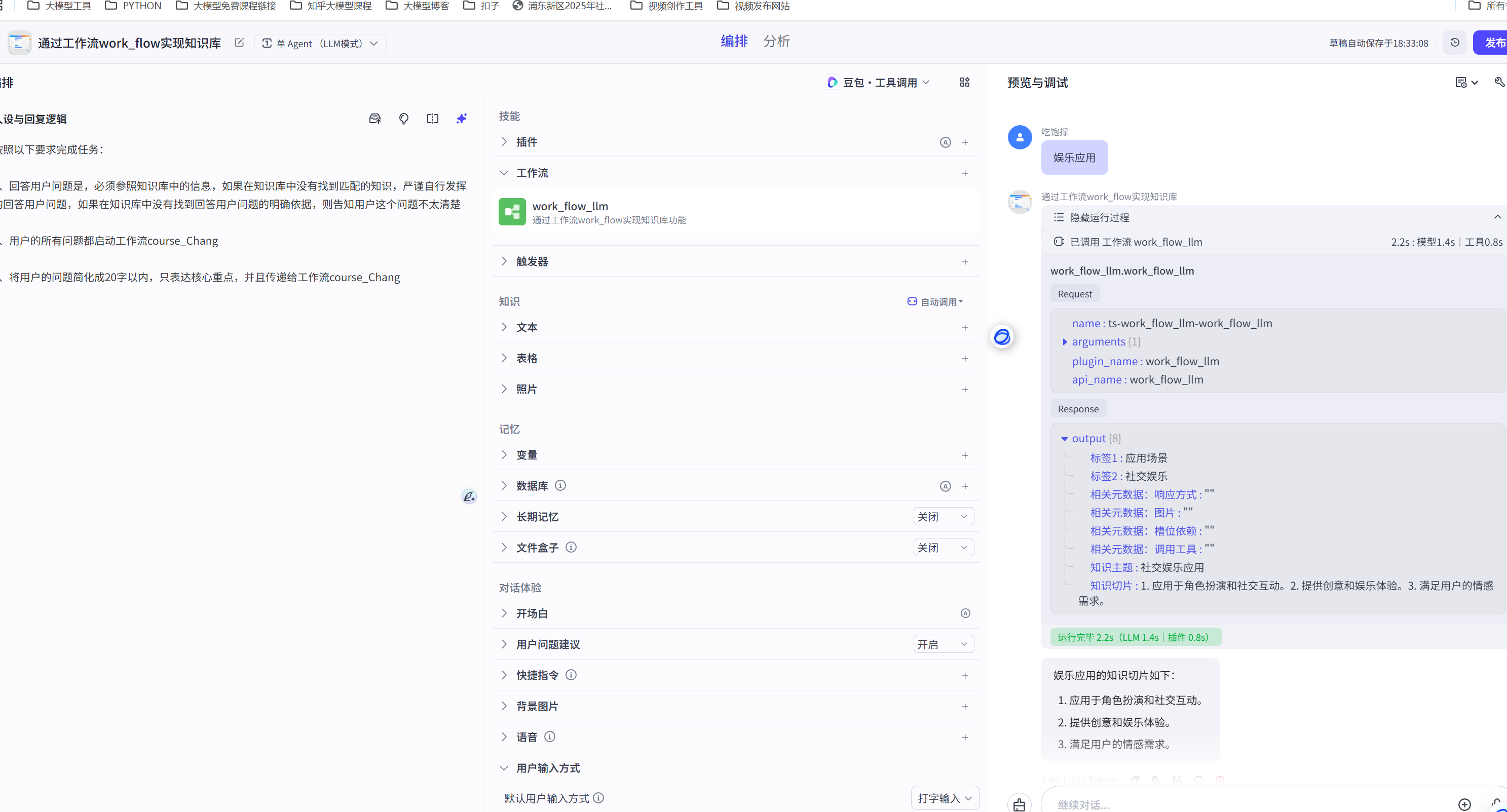
Task: Click the clear conversation broom icon
Action: pyautogui.click(x=1019, y=804)
